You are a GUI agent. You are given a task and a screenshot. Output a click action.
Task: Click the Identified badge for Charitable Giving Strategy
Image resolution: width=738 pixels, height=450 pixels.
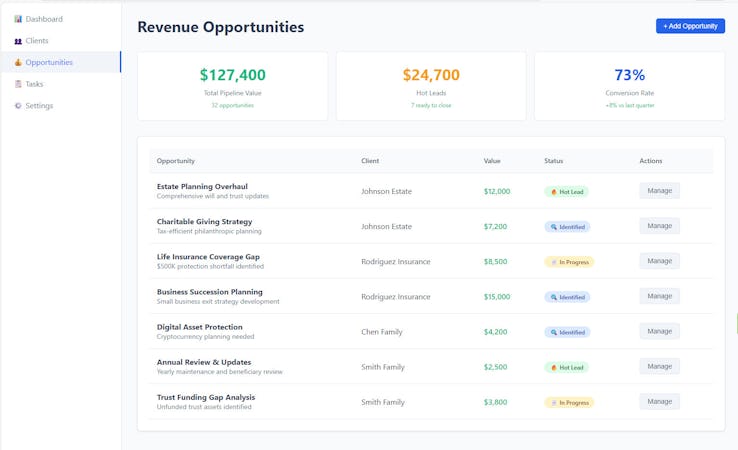tap(567, 227)
